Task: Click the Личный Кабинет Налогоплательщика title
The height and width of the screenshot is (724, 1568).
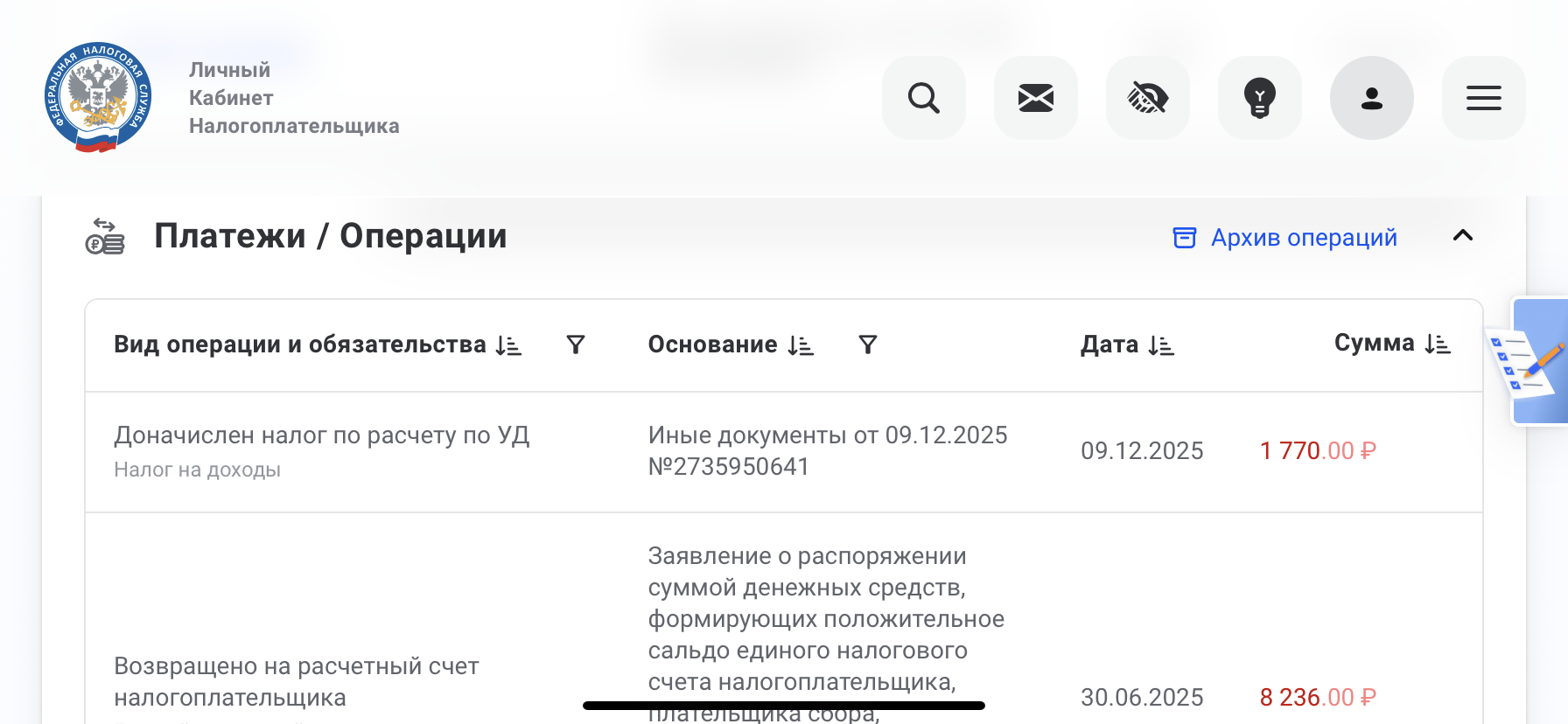Action: 293,98
